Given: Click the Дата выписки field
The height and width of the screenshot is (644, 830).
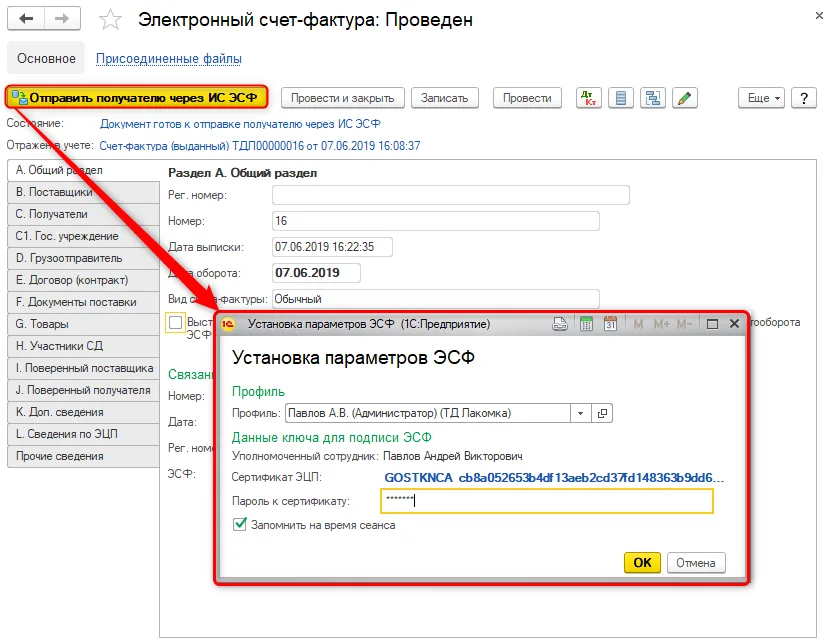Looking at the screenshot, I should (332, 247).
